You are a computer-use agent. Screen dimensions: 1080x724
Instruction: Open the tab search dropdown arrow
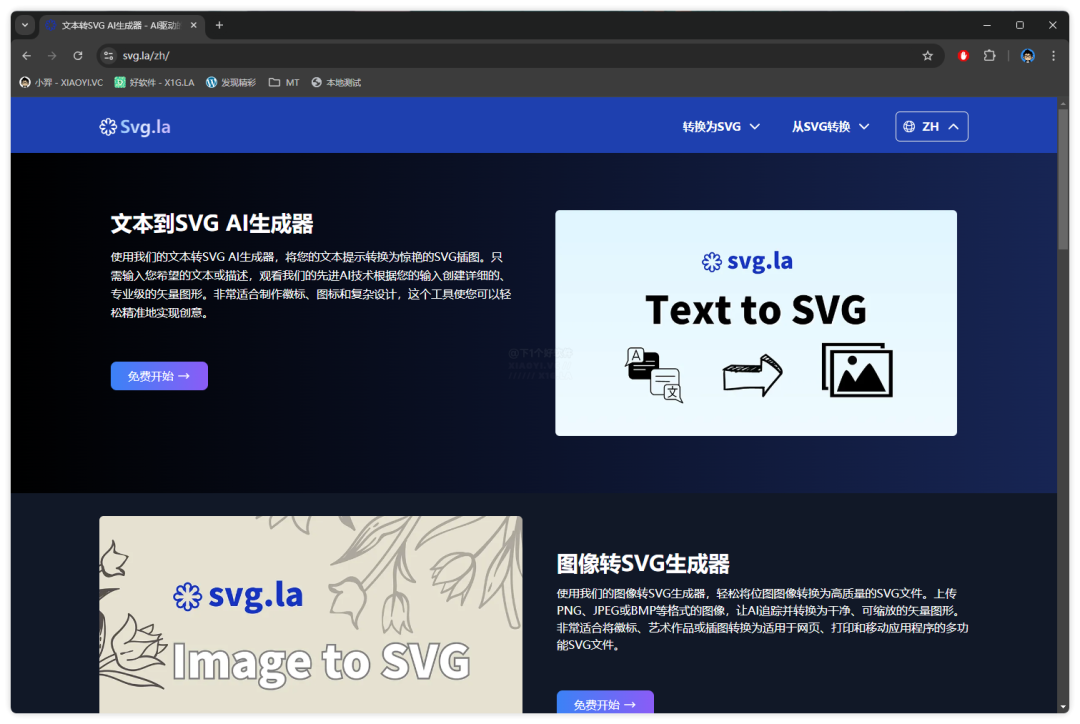25,25
